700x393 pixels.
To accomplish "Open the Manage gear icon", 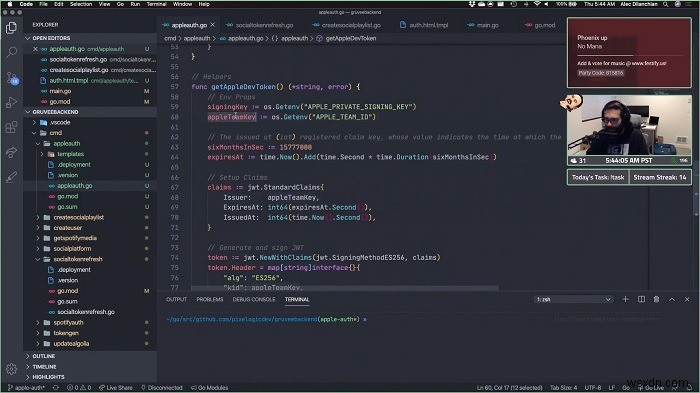I will [12, 369].
